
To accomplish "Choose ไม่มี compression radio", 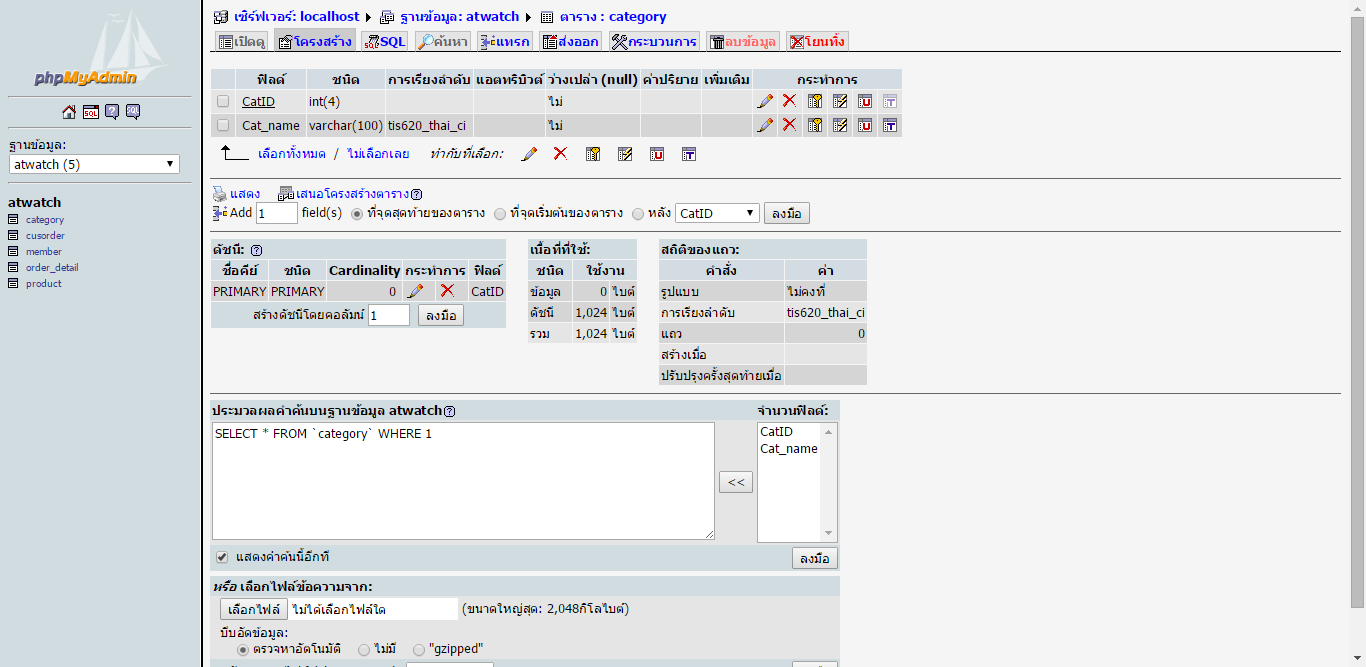I will (x=364, y=649).
